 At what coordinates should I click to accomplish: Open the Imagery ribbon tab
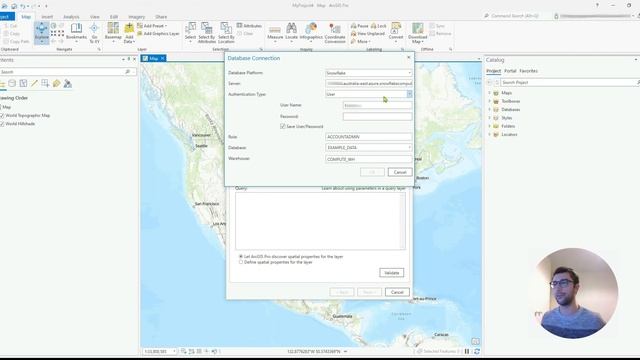coord(136,17)
